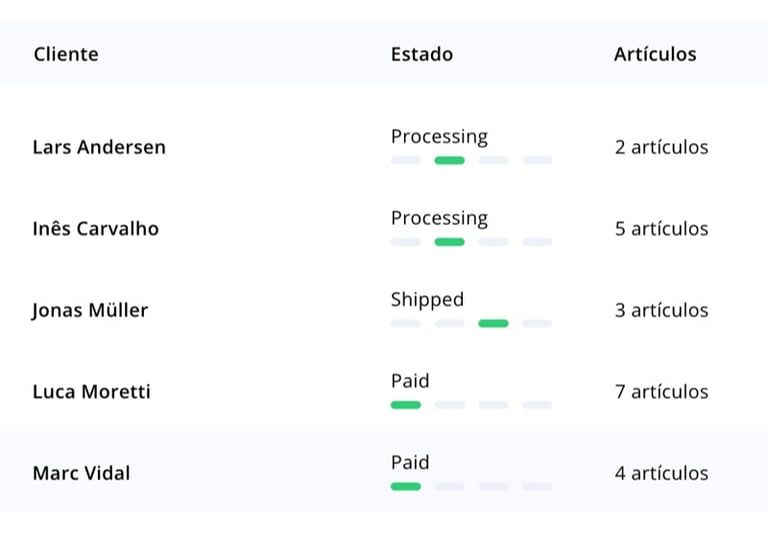
Task: Click on Jonas Müller's name
Action: pyautogui.click(x=90, y=310)
